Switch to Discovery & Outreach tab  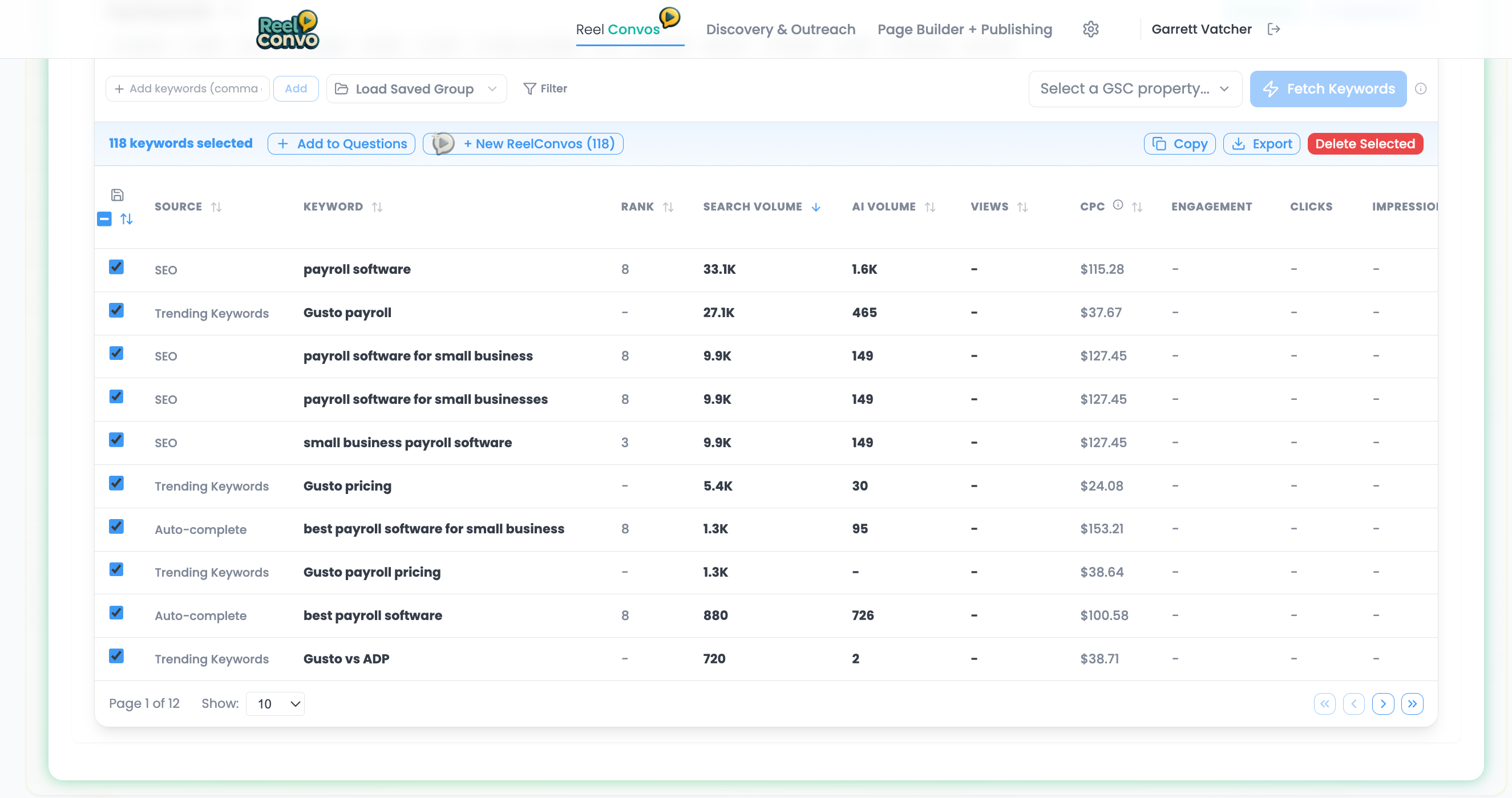(x=780, y=29)
